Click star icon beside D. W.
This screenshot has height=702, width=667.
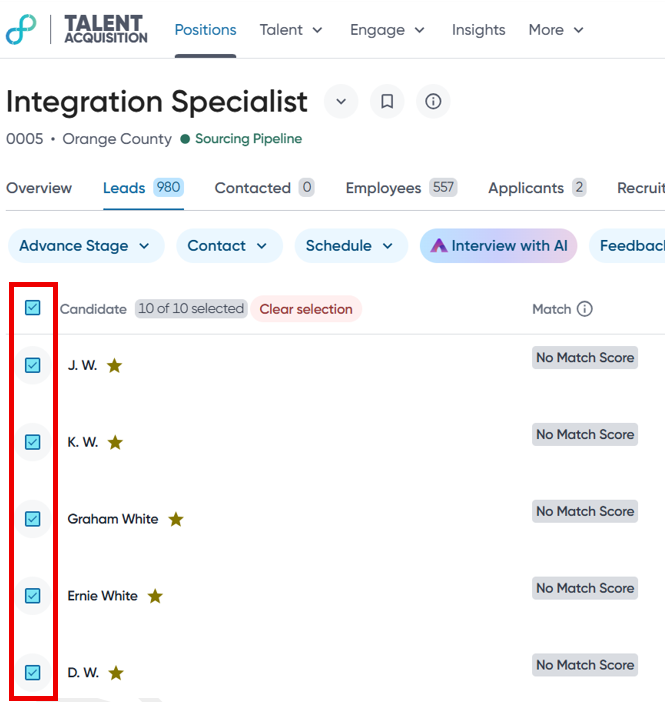click(116, 673)
